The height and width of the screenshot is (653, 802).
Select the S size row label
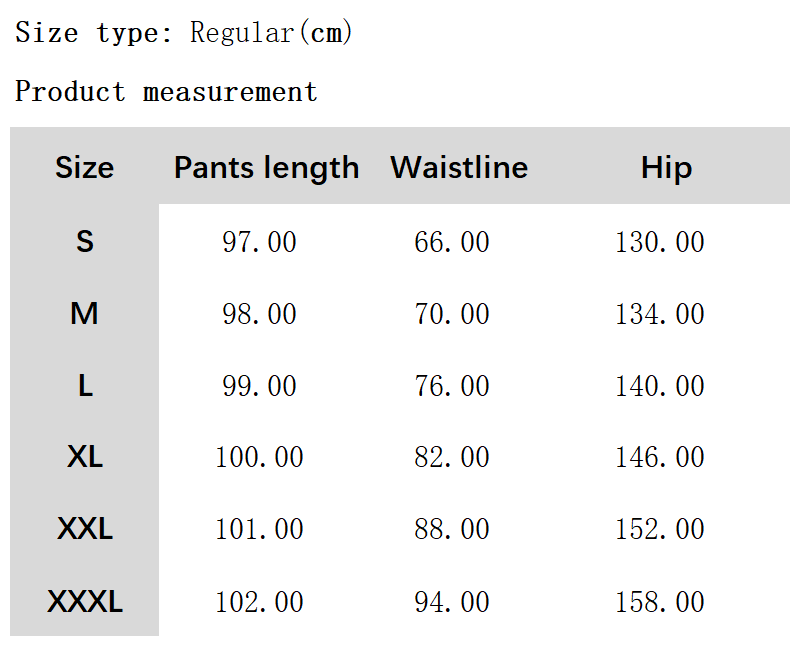point(85,241)
